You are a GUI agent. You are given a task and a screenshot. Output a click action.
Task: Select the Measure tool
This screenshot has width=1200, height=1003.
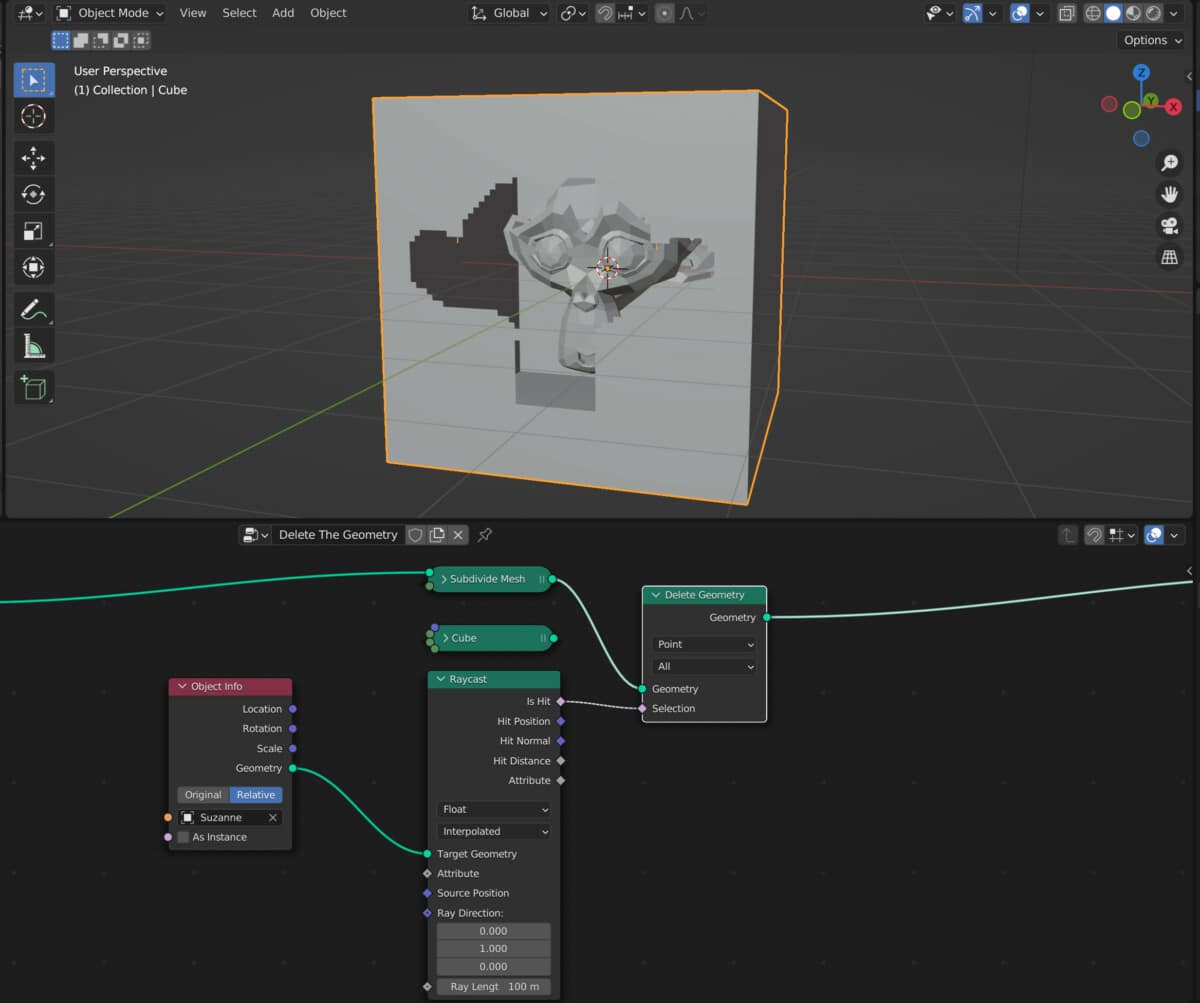(33, 347)
